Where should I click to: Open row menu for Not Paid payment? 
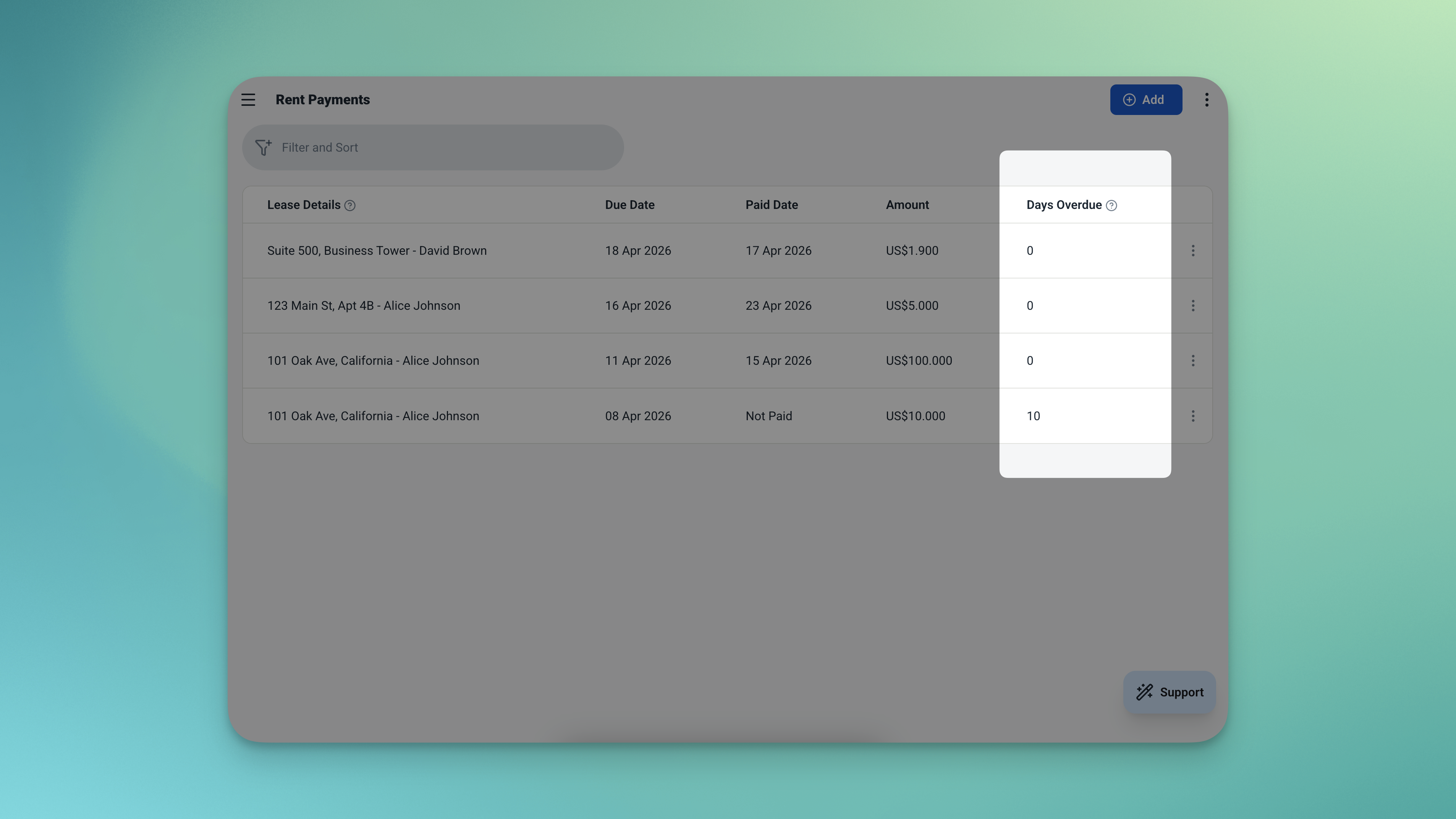1192,416
